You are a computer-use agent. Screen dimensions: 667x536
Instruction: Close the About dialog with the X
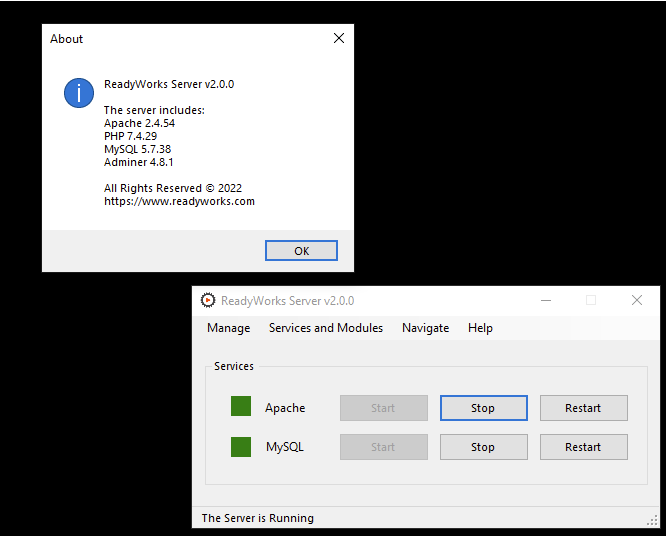click(338, 39)
